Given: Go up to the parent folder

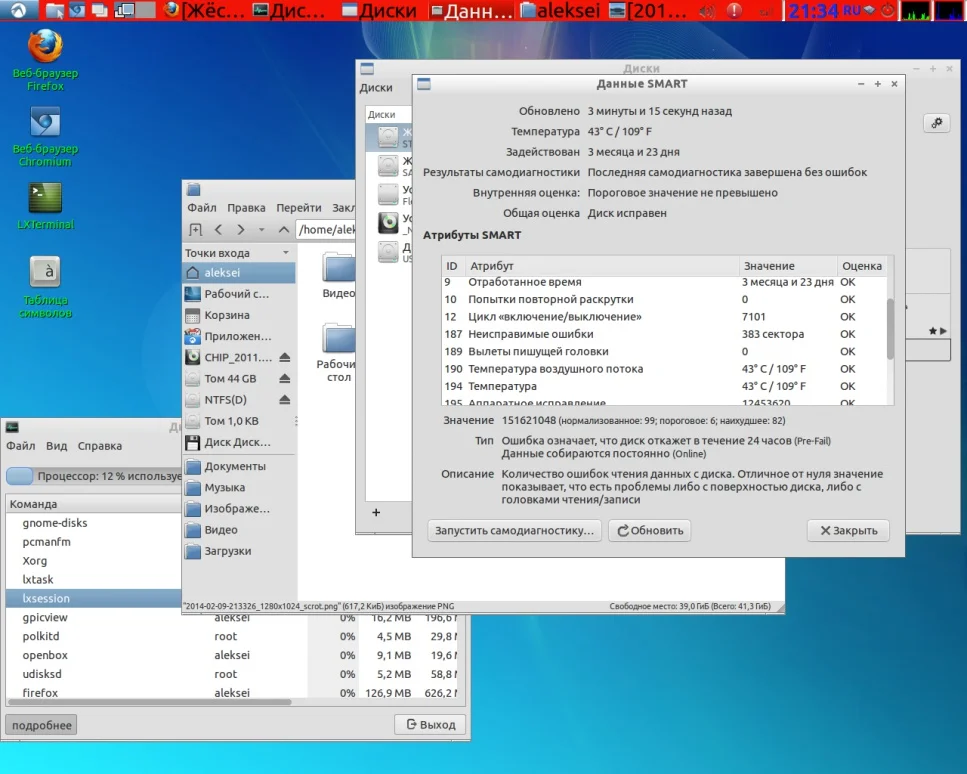Looking at the screenshot, I should point(282,230).
